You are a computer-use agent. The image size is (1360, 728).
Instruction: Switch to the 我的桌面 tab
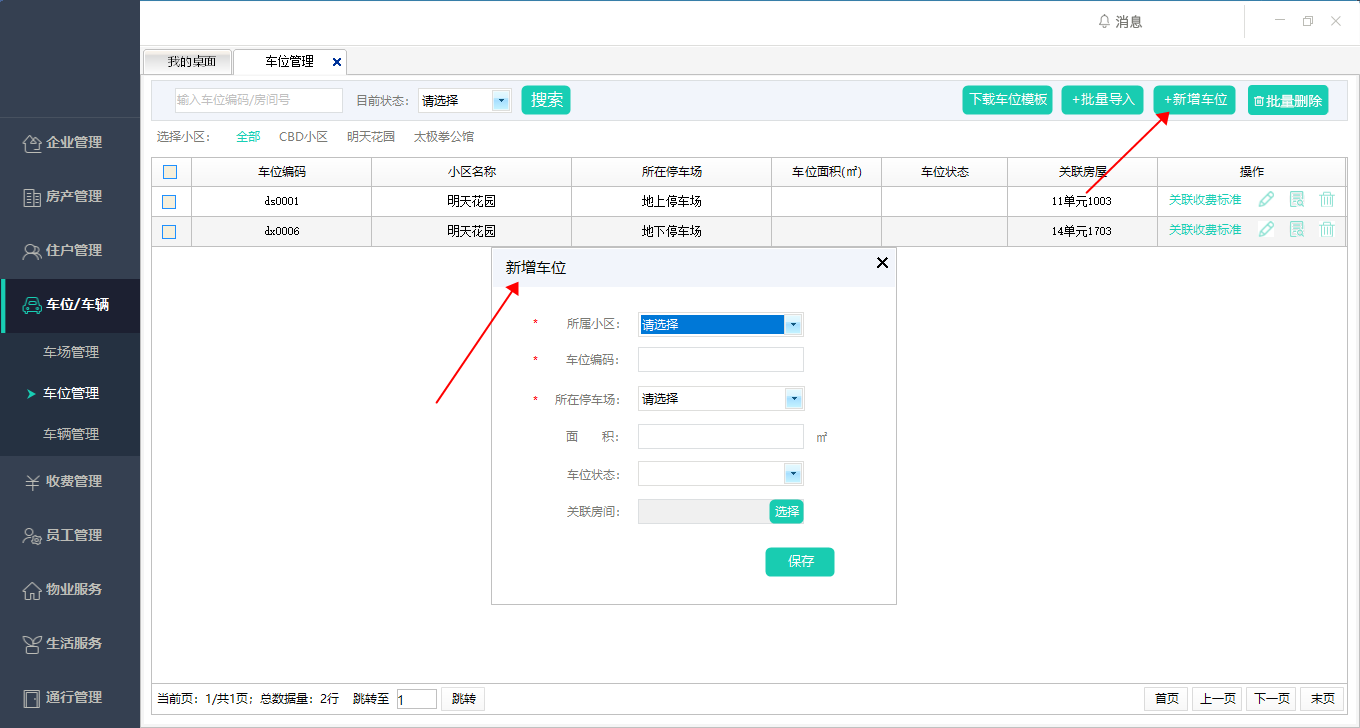tap(190, 62)
